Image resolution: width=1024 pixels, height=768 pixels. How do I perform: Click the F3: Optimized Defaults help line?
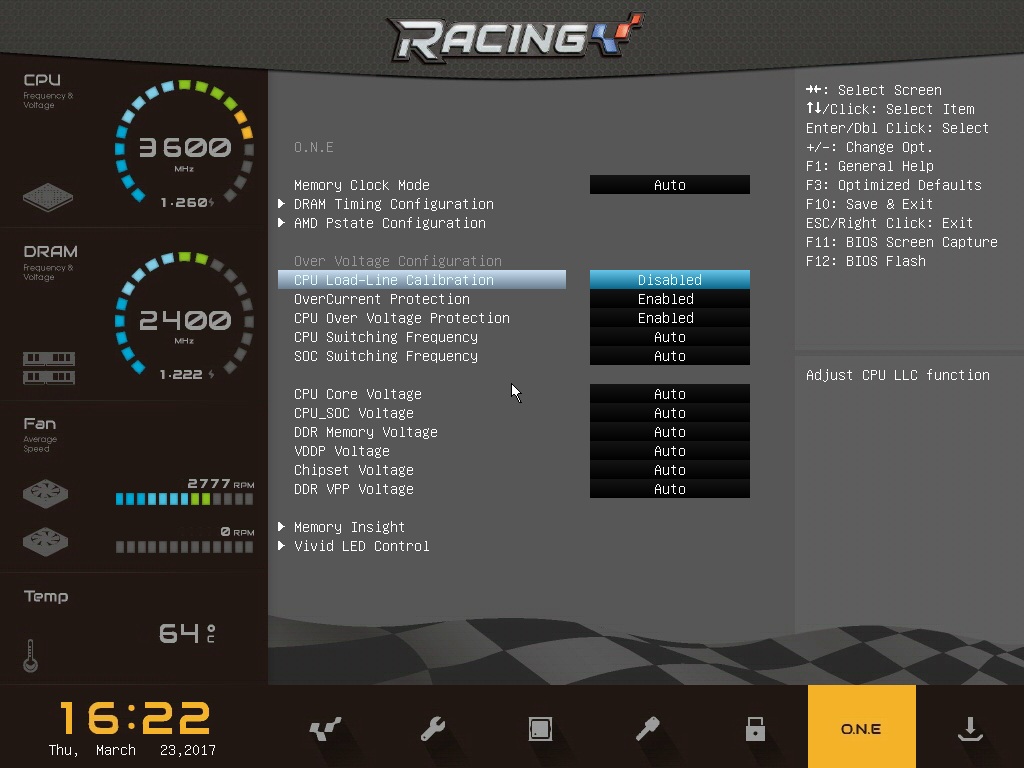click(x=893, y=185)
